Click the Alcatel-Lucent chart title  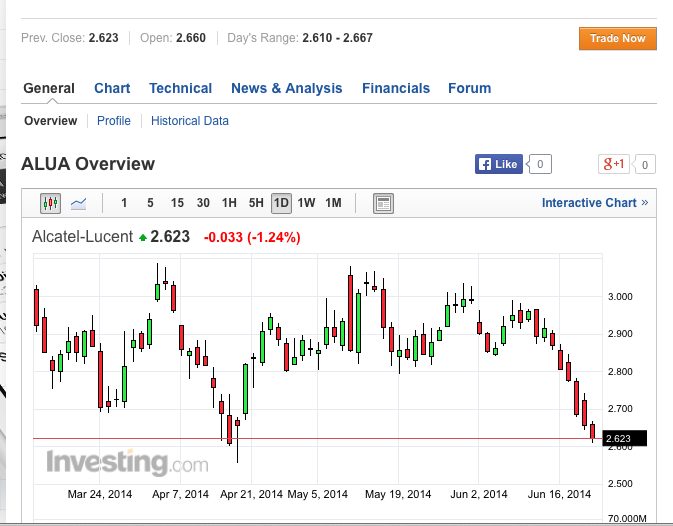[x=82, y=236]
